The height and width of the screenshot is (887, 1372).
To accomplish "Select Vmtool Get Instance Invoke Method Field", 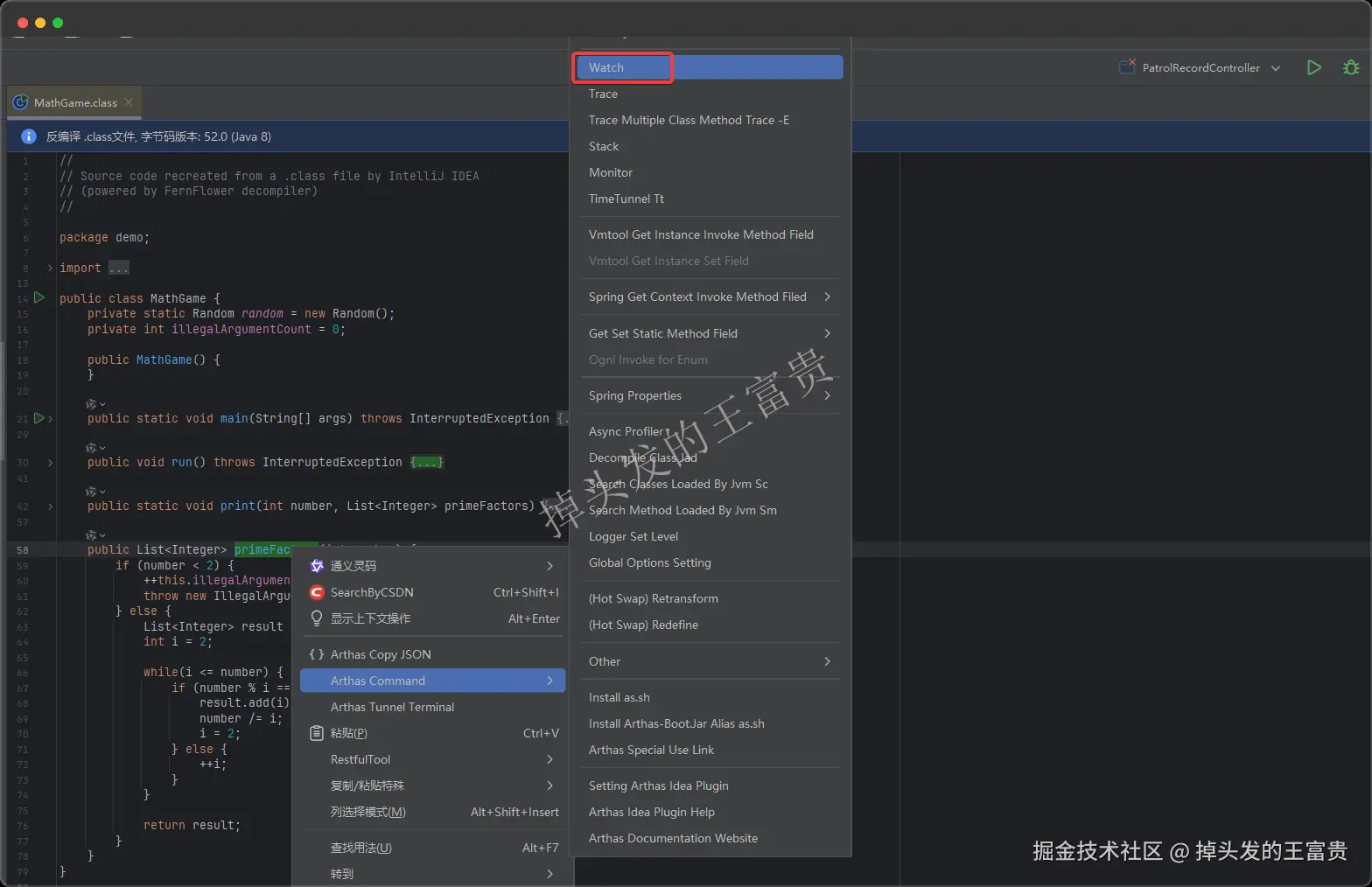I will (x=710, y=234).
